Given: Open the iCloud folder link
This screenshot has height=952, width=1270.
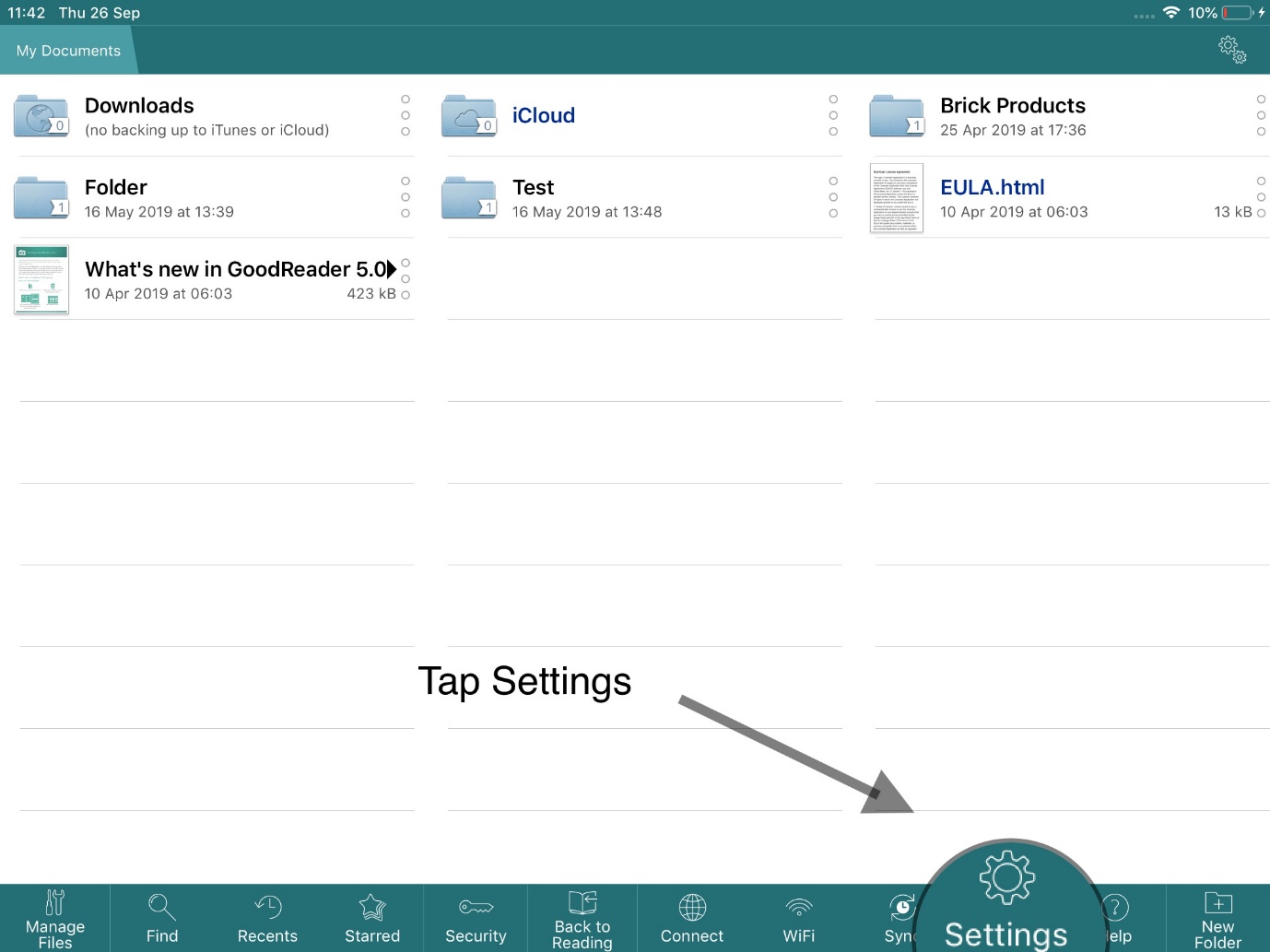Looking at the screenshot, I should pyautogui.click(x=544, y=116).
